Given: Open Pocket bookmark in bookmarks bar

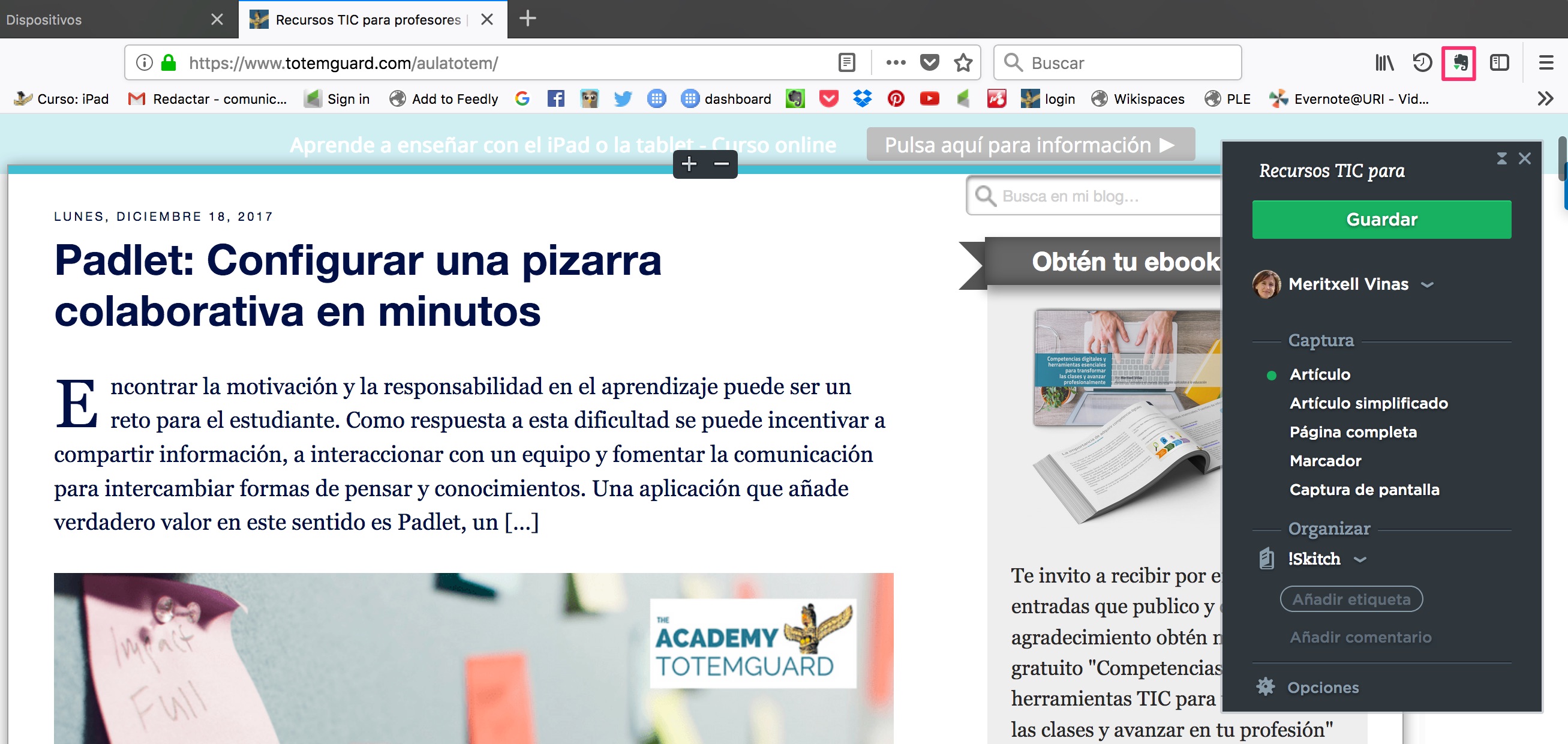Looking at the screenshot, I should [828, 98].
